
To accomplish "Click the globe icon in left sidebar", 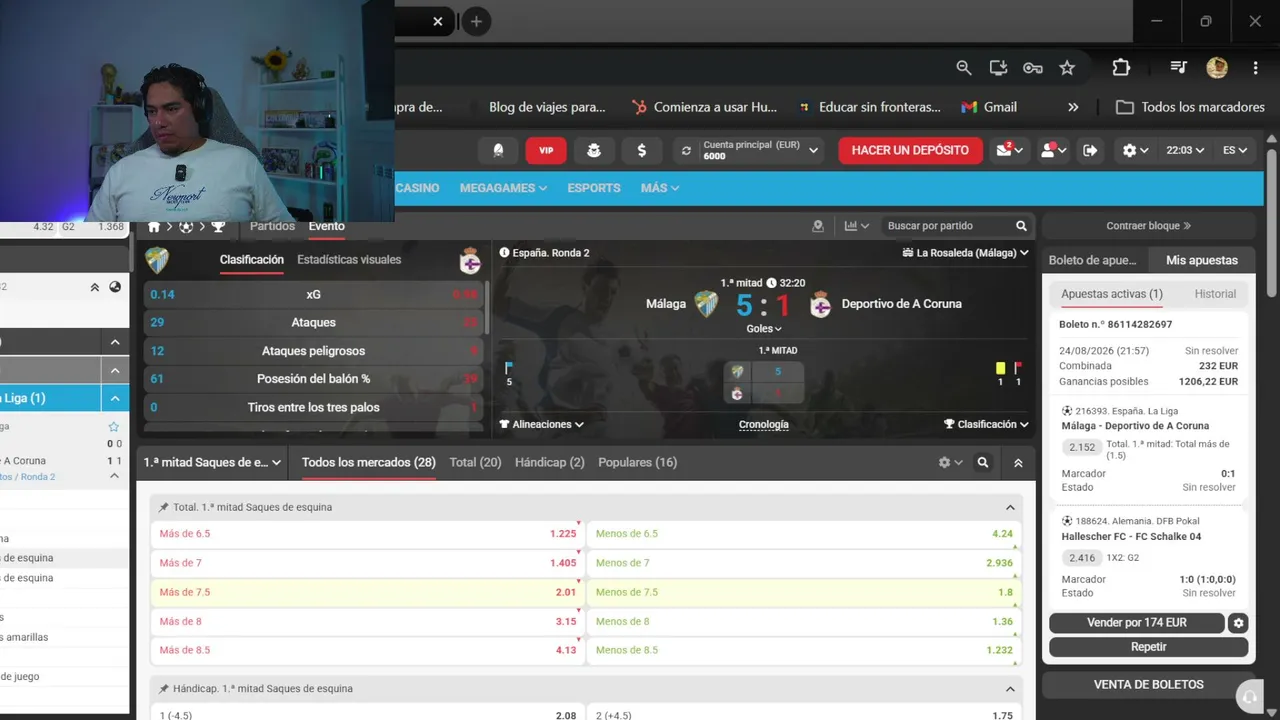I will coord(115,287).
